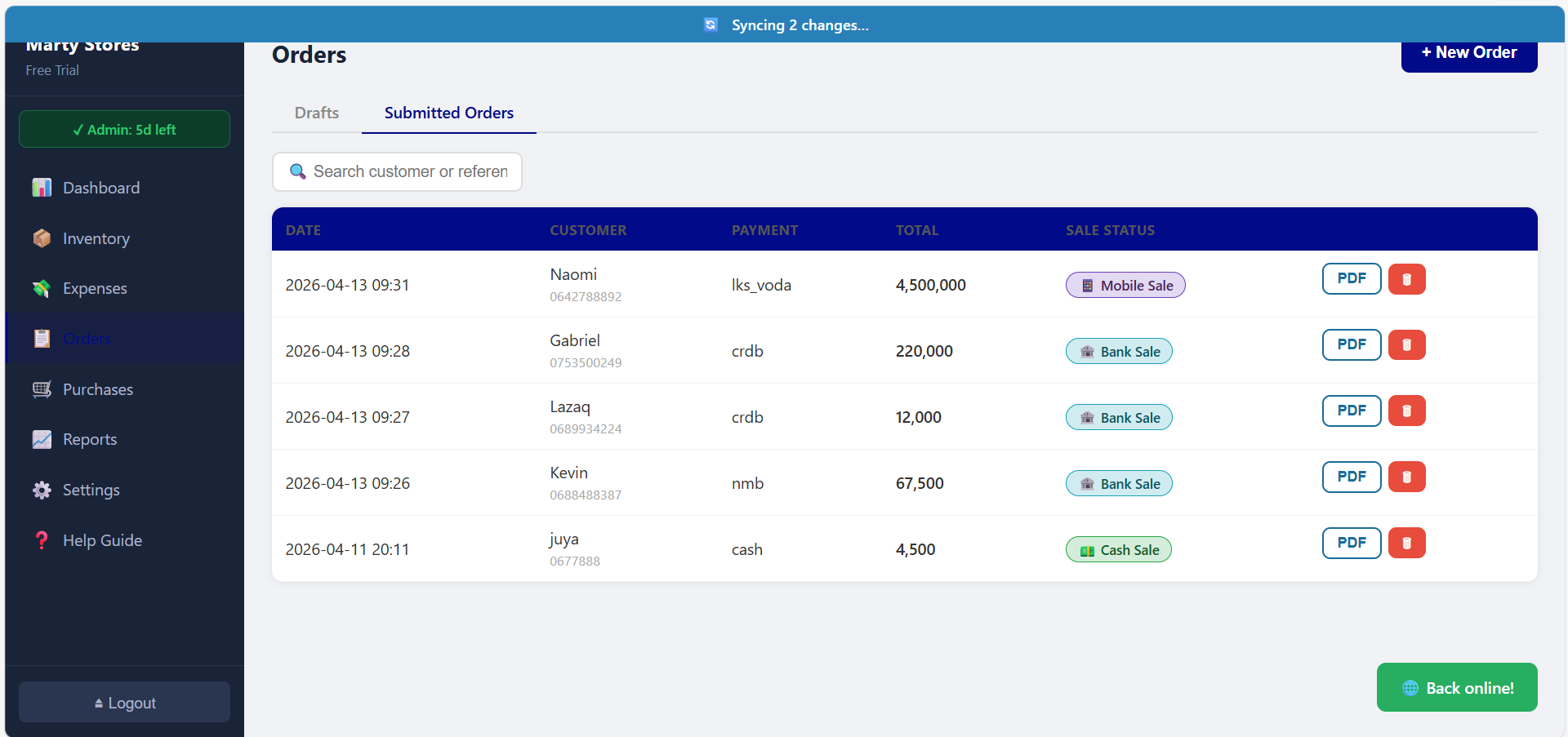Open Expenses from the sidebar
Screen dimensions: 1568x737
click(95, 288)
